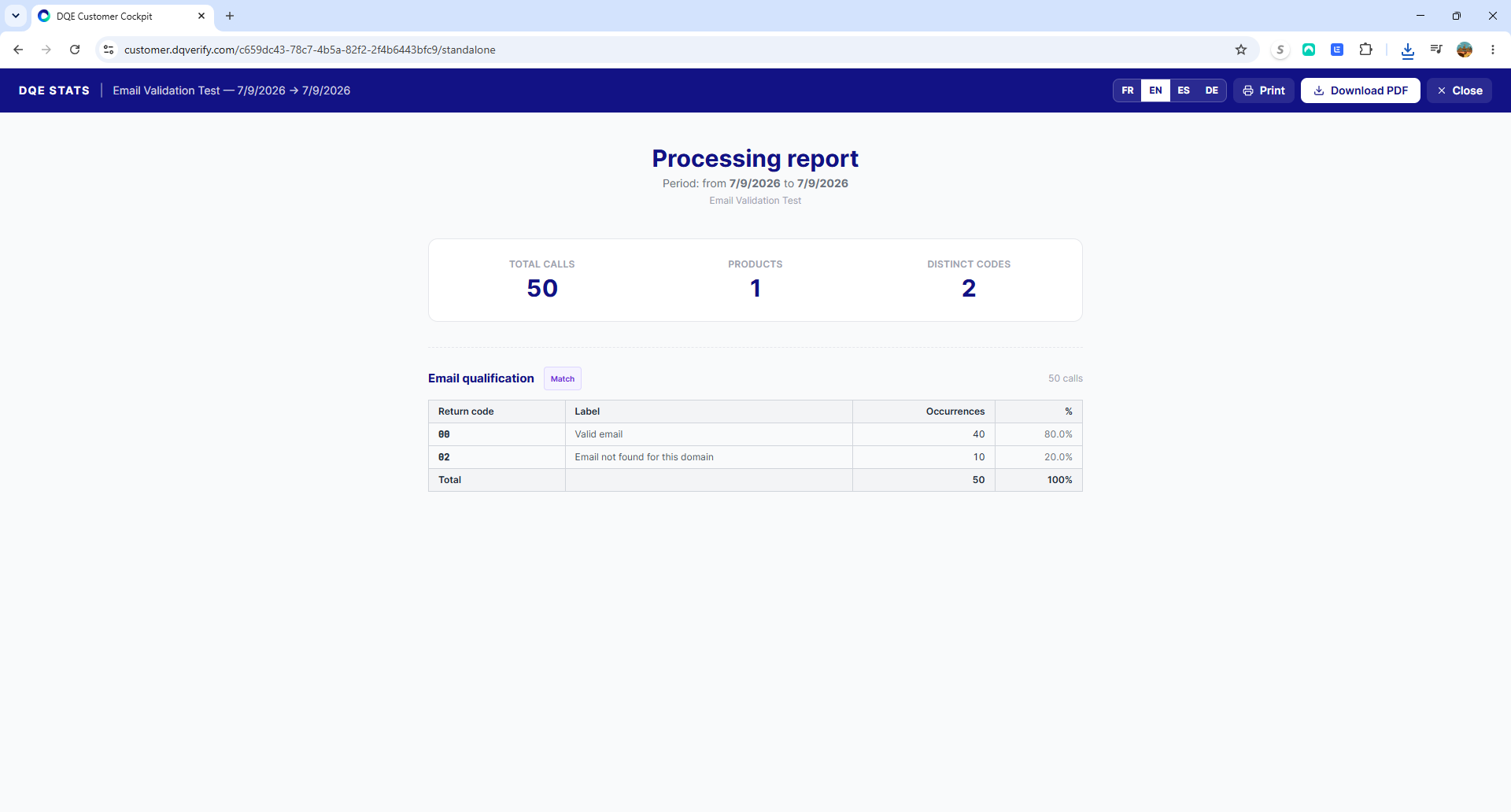Click the DQE STATS logo text
The image size is (1511, 812).
(54, 90)
